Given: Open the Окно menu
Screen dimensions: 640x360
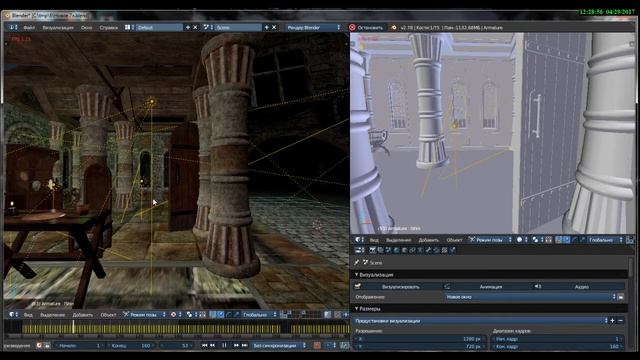Looking at the screenshot, I should point(87,28).
